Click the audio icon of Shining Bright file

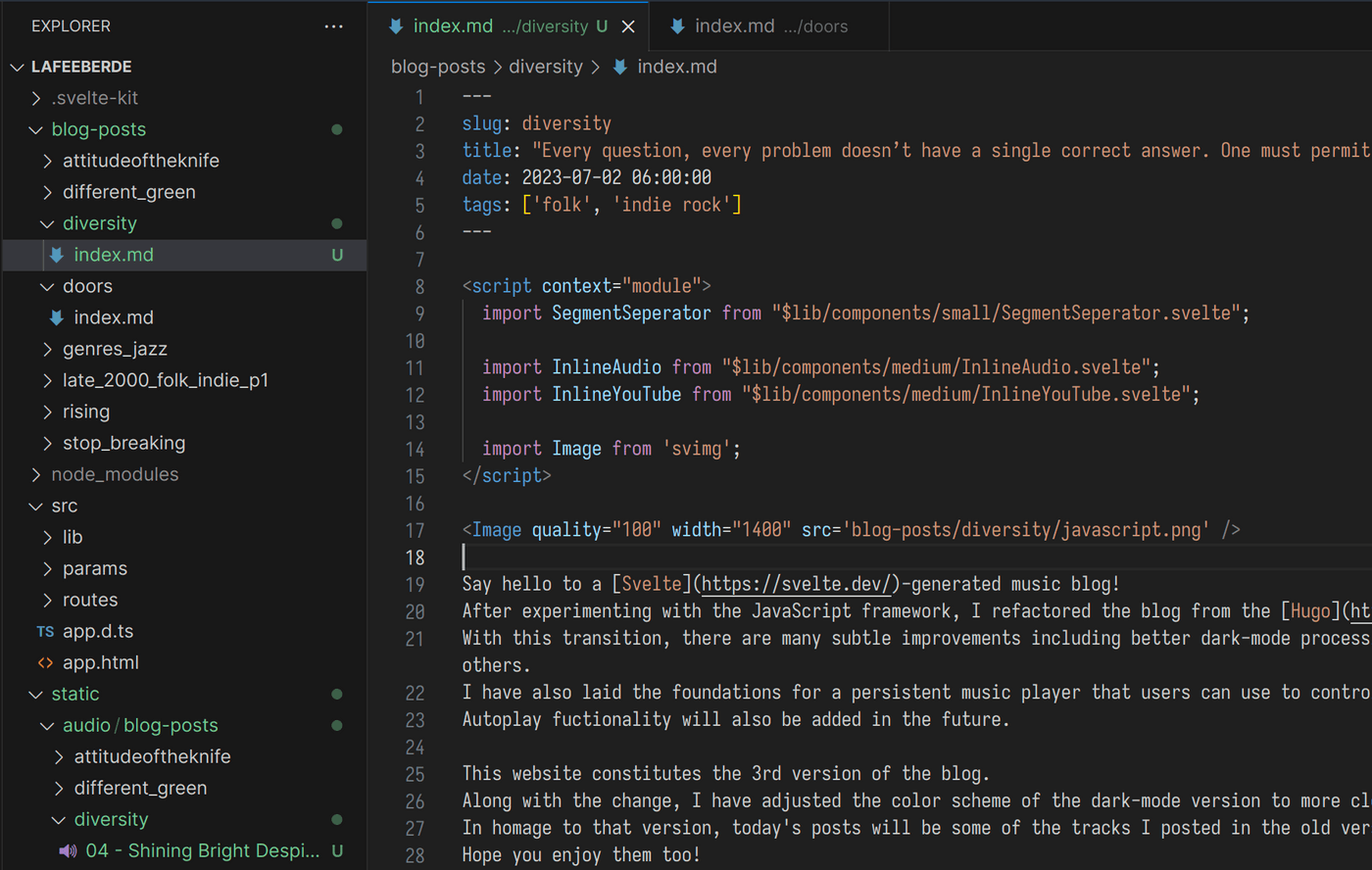point(68,851)
